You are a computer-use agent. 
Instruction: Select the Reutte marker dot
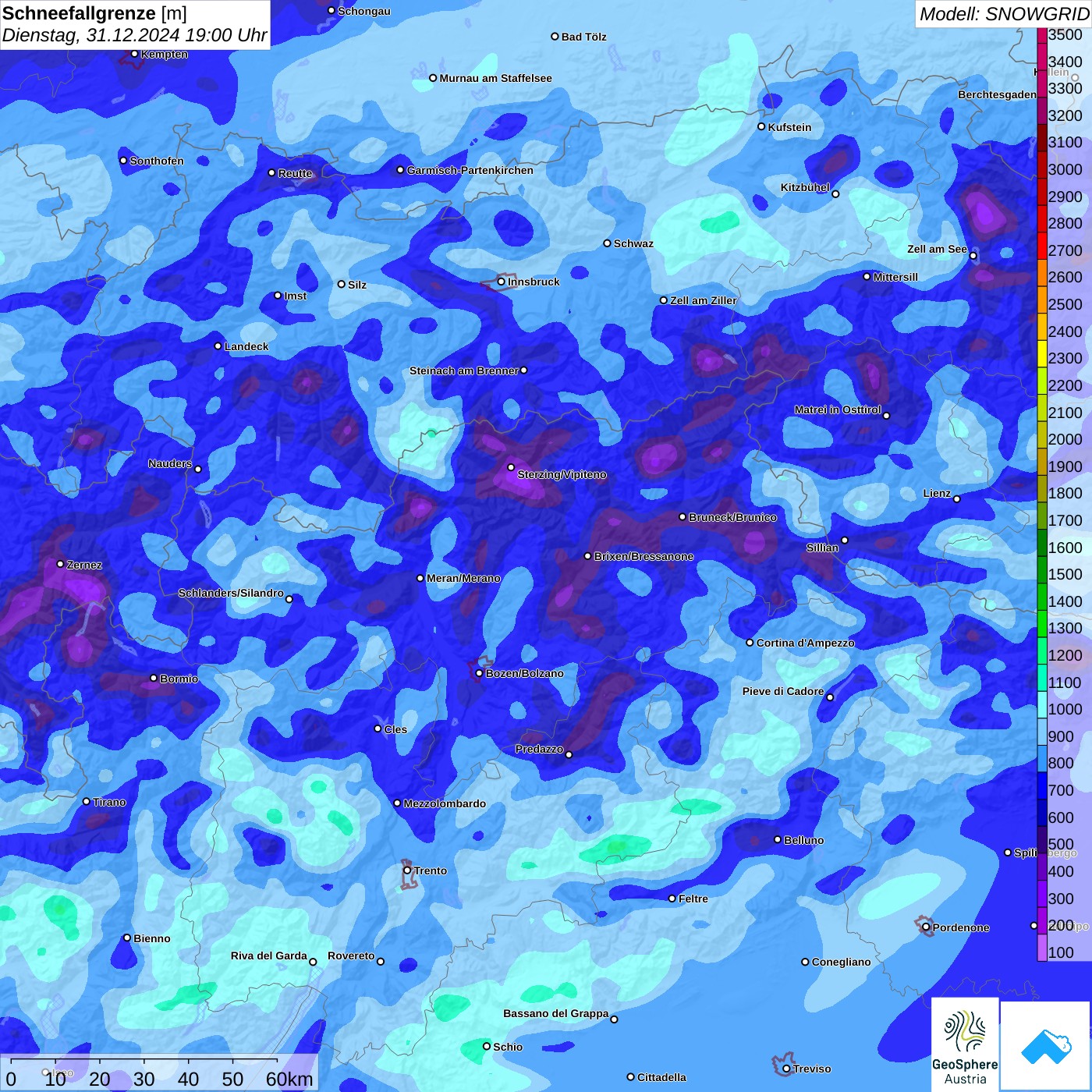tap(271, 173)
